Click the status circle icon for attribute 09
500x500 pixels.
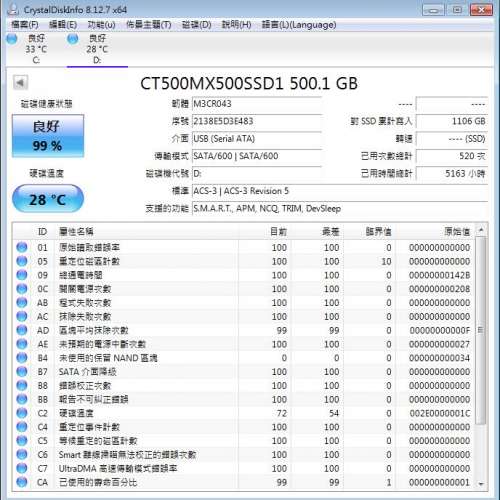pyautogui.click(x=22, y=275)
